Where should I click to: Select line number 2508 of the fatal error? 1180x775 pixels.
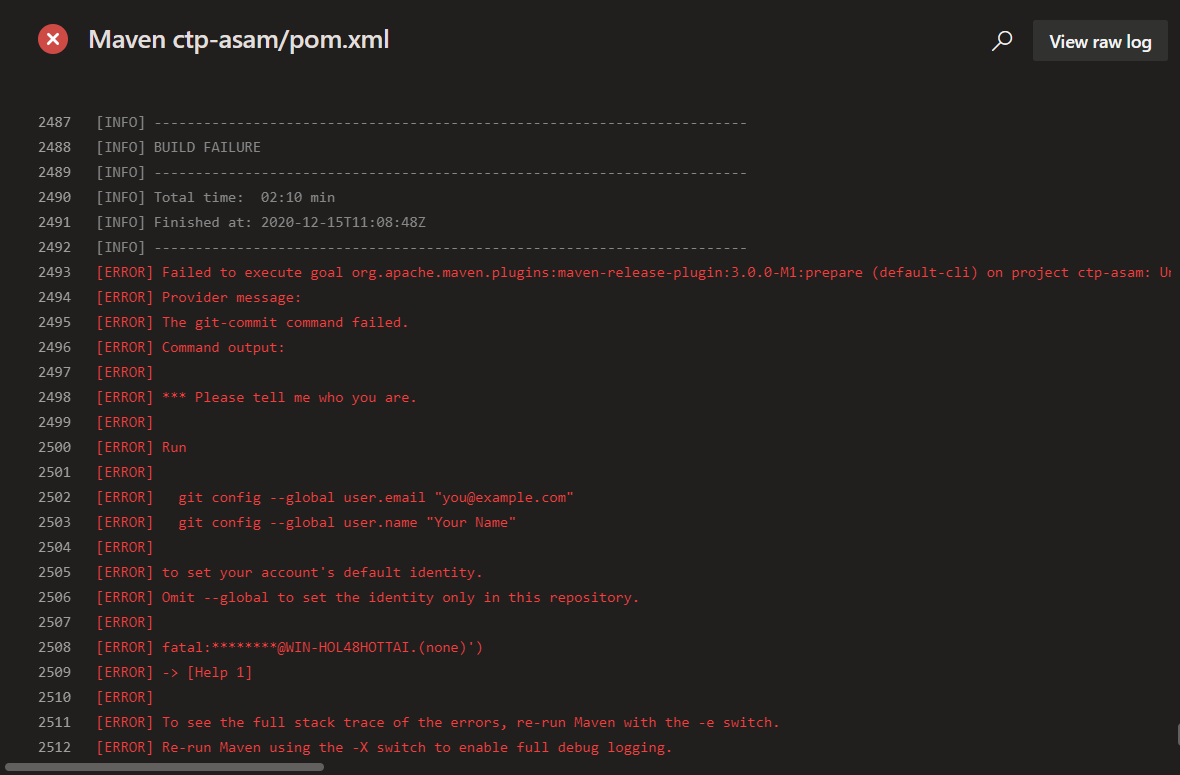pyautogui.click(x=54, y=647)
